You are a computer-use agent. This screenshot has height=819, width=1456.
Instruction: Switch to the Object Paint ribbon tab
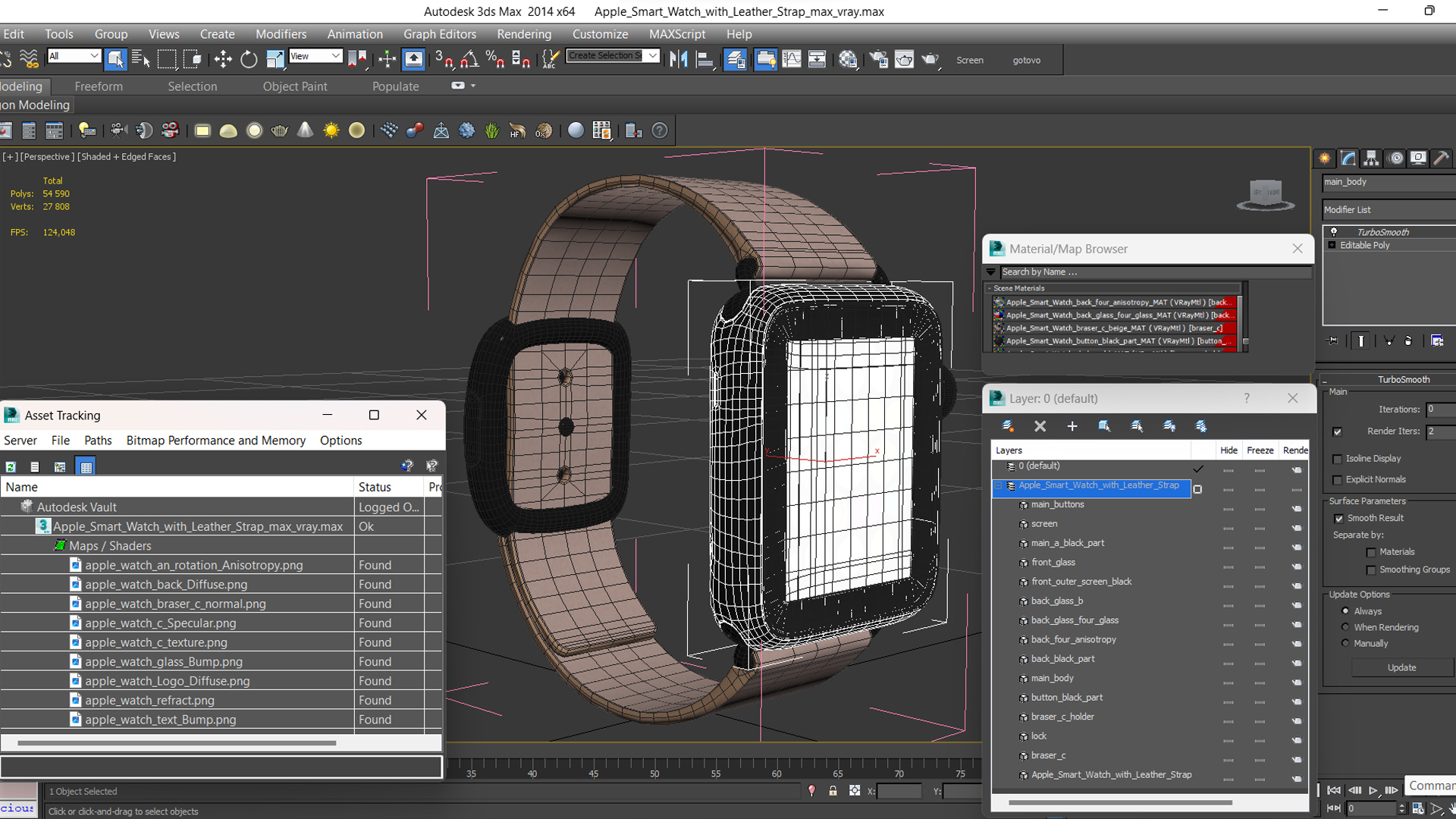point(295,86)
